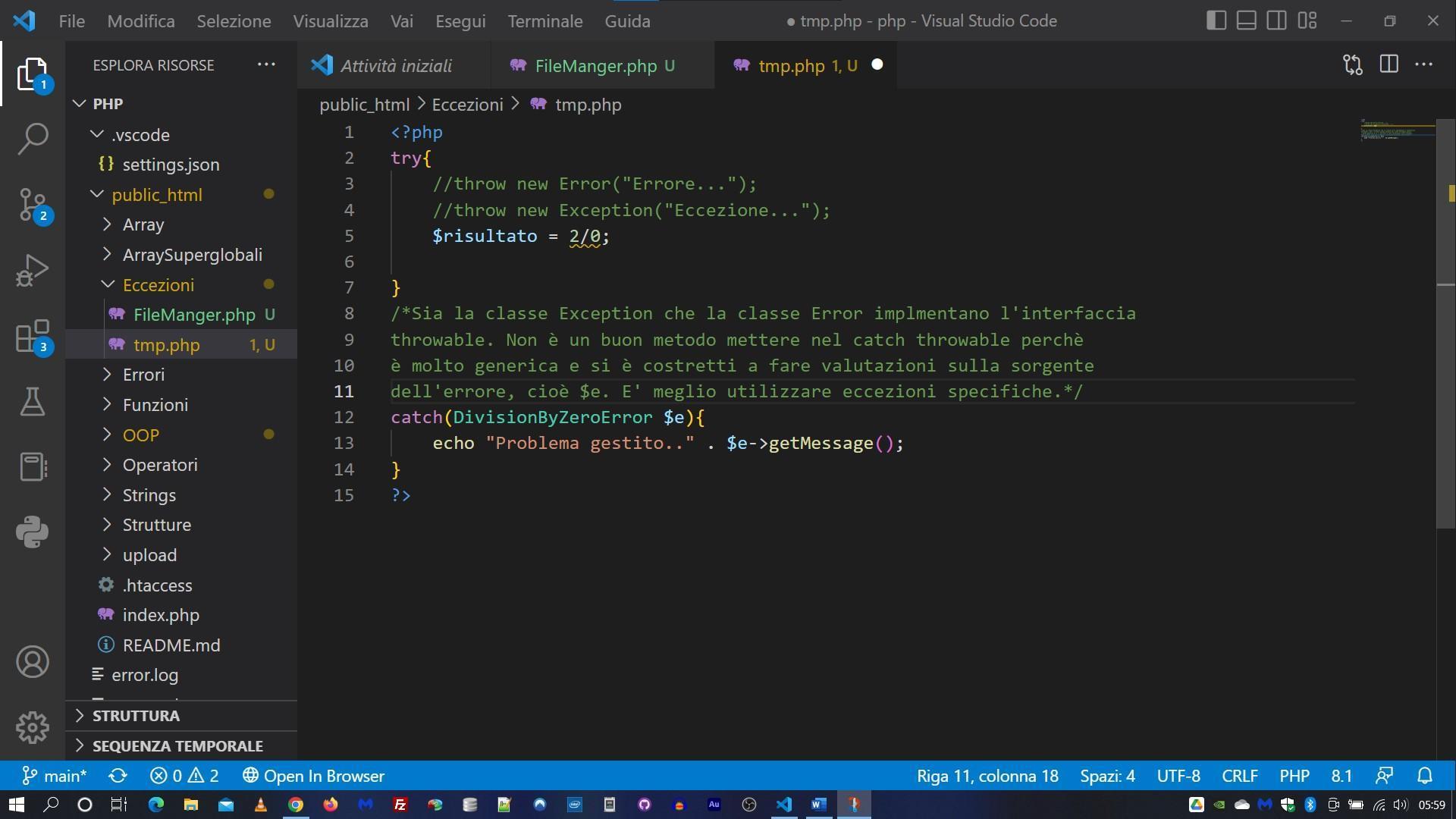Click the main* branch indicator
Screen dimensions: 1456x819
click(54, 776)
